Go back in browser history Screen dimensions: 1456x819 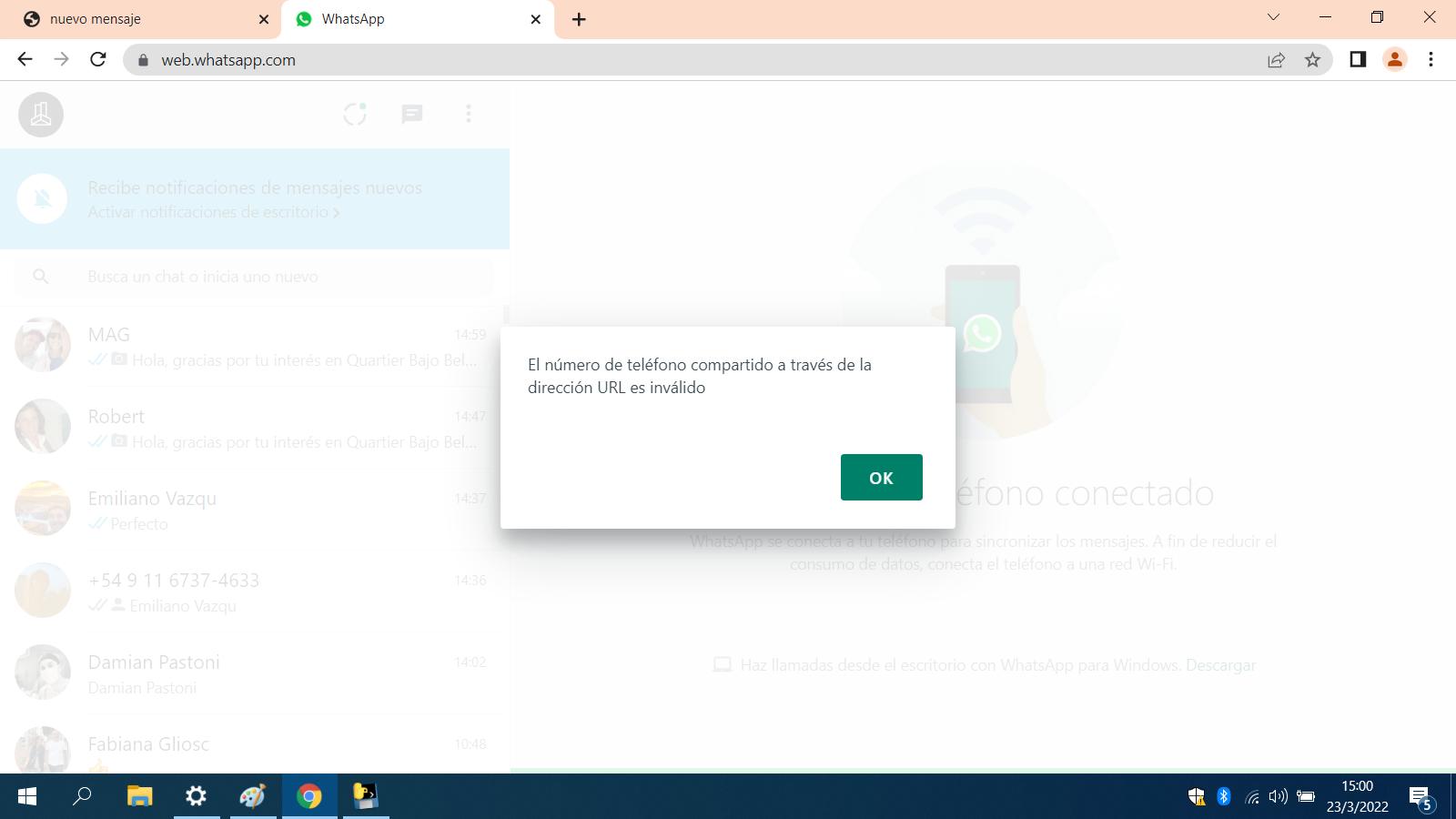[25, 59]
